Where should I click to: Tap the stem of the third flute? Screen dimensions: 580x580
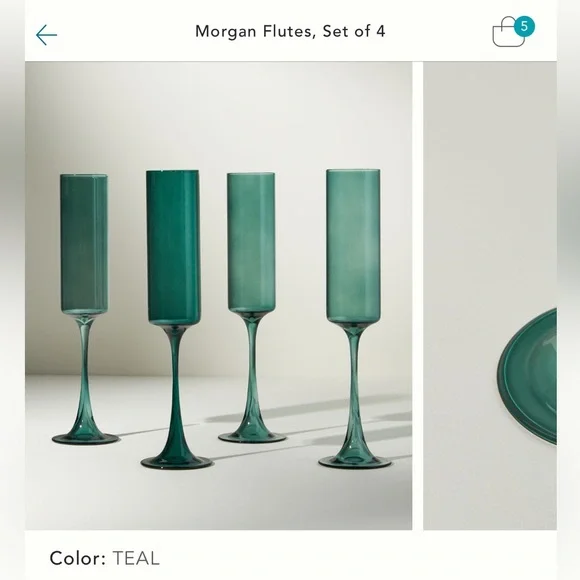click(x=252, y=372)
